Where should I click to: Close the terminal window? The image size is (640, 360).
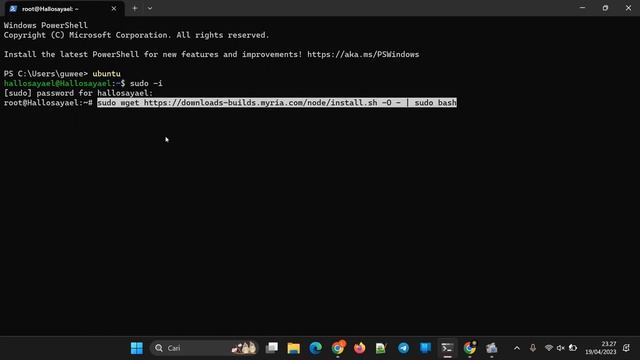pyautogui.click(x=628, y=8)
